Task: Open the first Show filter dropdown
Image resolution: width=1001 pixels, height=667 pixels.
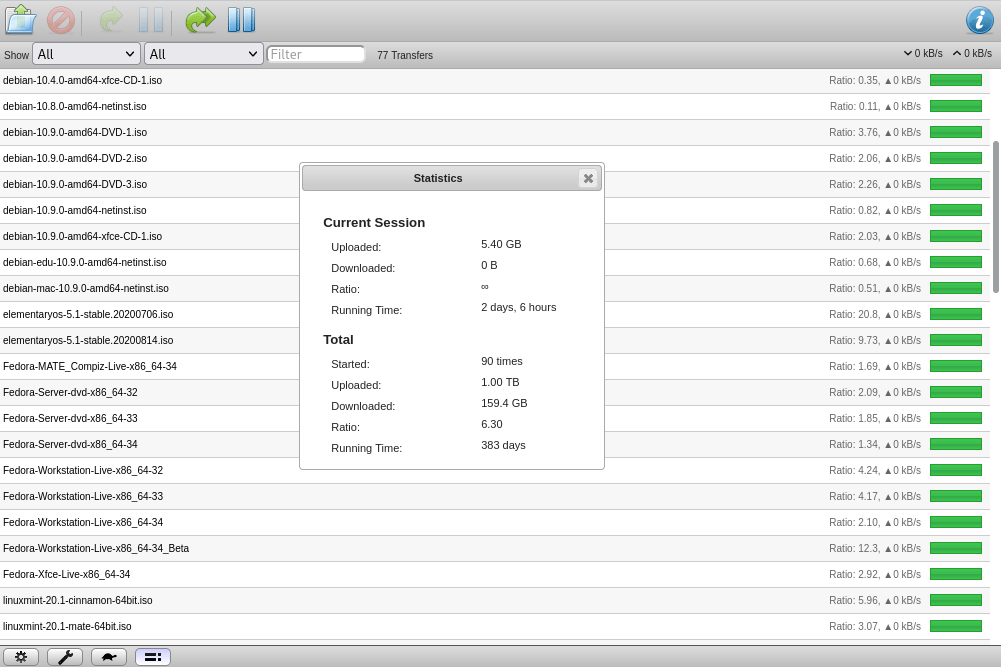Action: pyautogui.click(x=86, y=54)
